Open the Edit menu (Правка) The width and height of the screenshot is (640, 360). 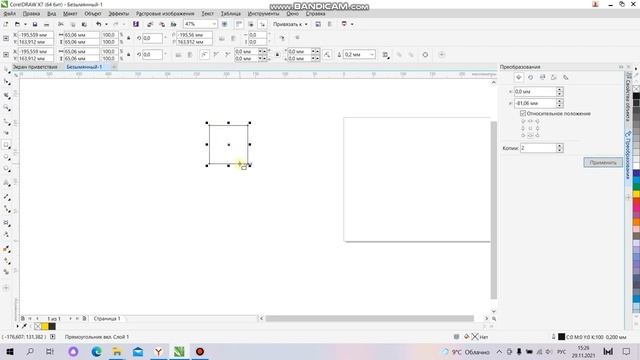[31, 13]
